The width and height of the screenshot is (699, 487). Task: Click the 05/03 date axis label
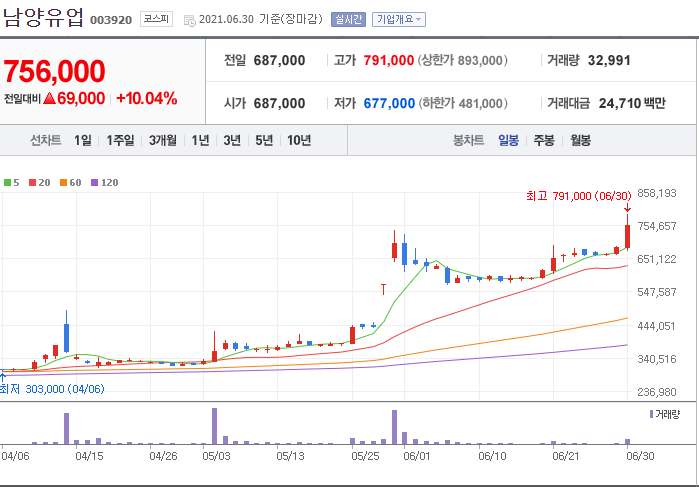tap(216, 456)
